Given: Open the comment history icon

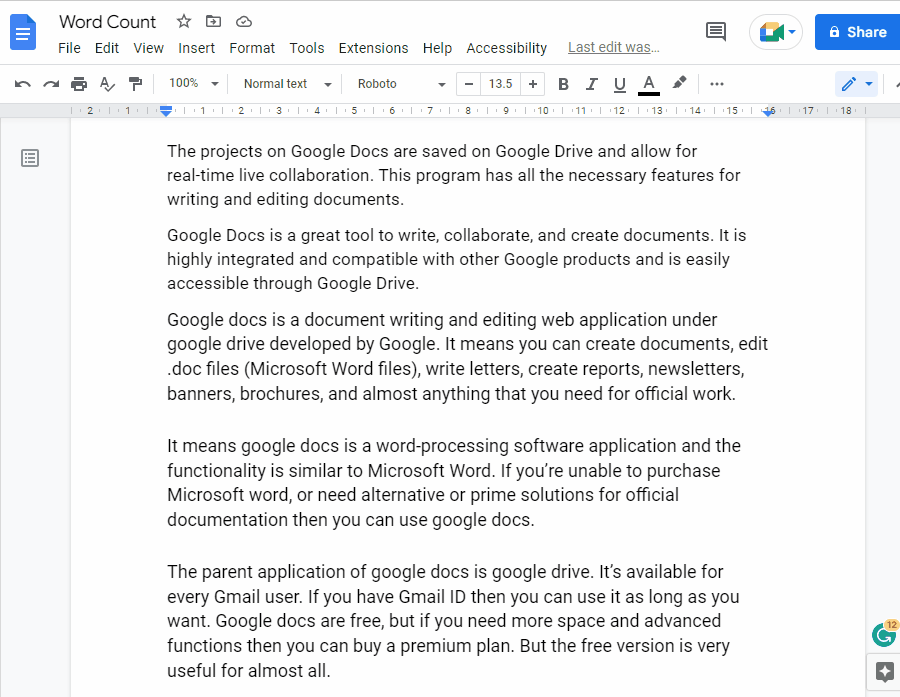Looking at the screenshot, I should pos(716,32).
